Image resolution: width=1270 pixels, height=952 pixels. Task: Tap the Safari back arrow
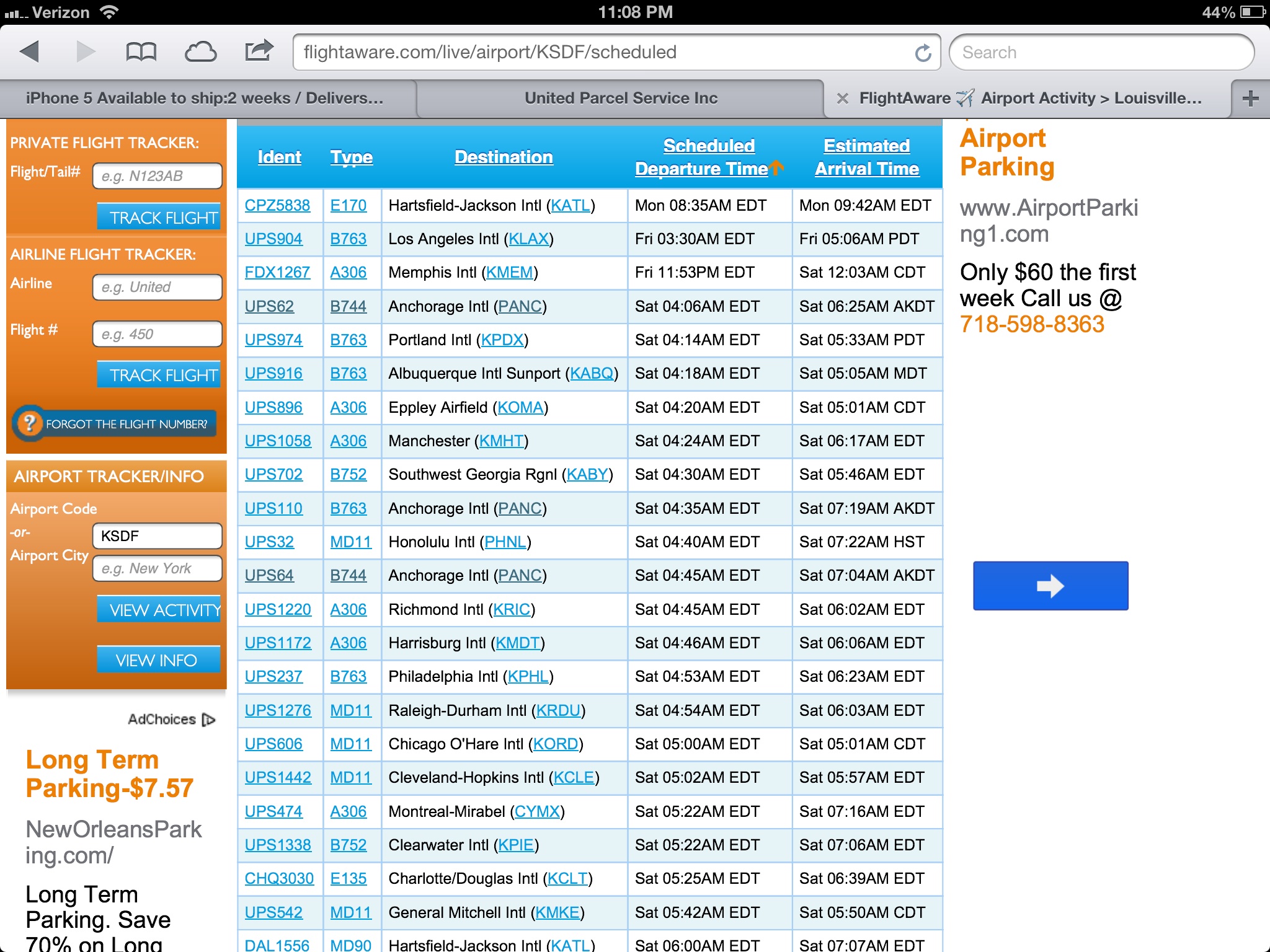pos(29,51)
